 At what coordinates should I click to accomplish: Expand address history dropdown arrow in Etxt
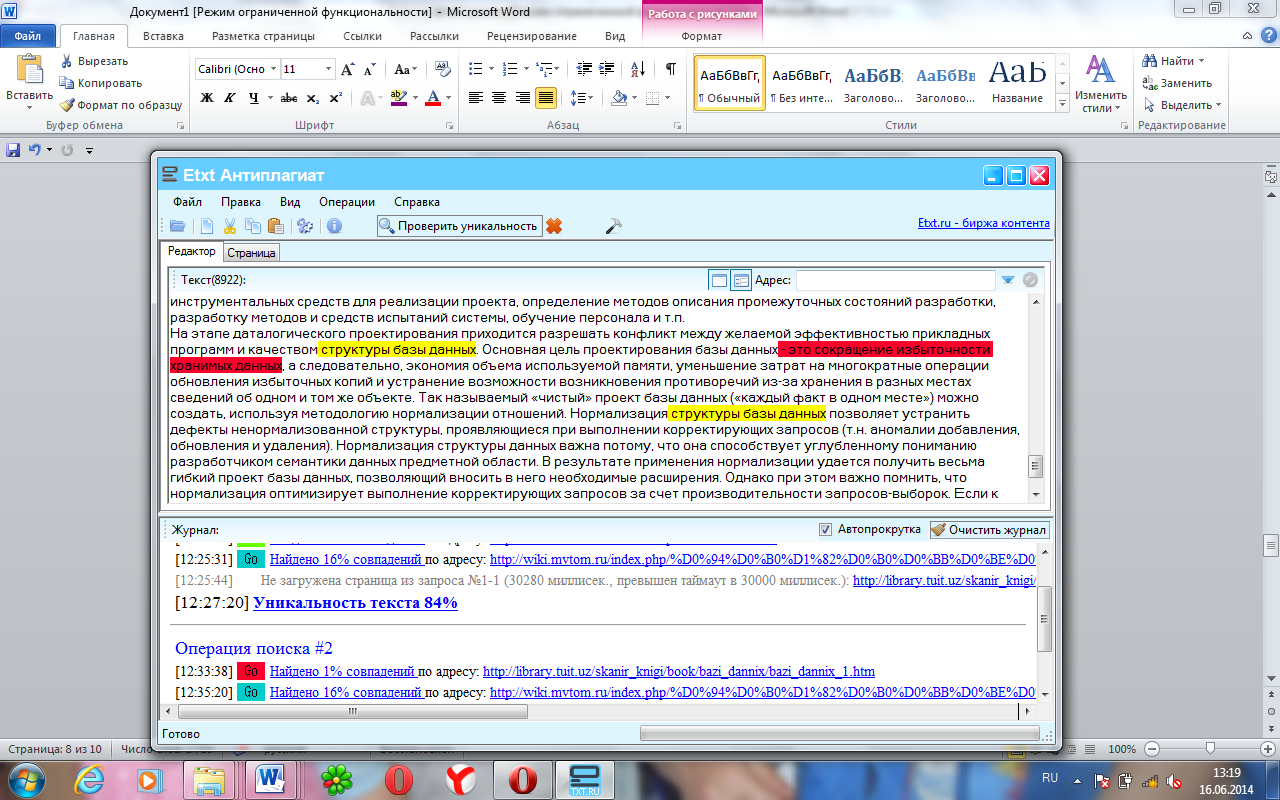point(1008,280)
